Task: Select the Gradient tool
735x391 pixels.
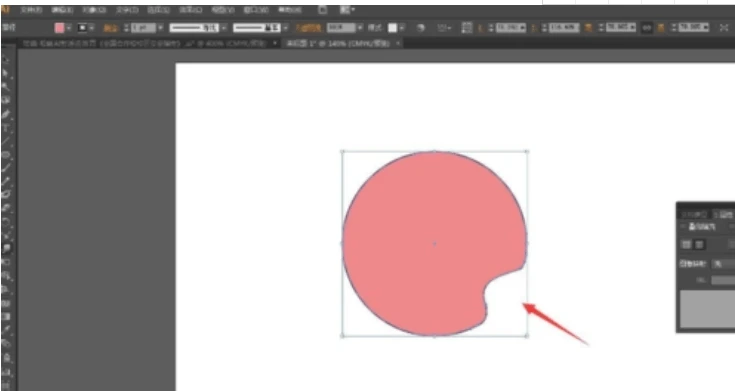Action: tap(6, 316)
